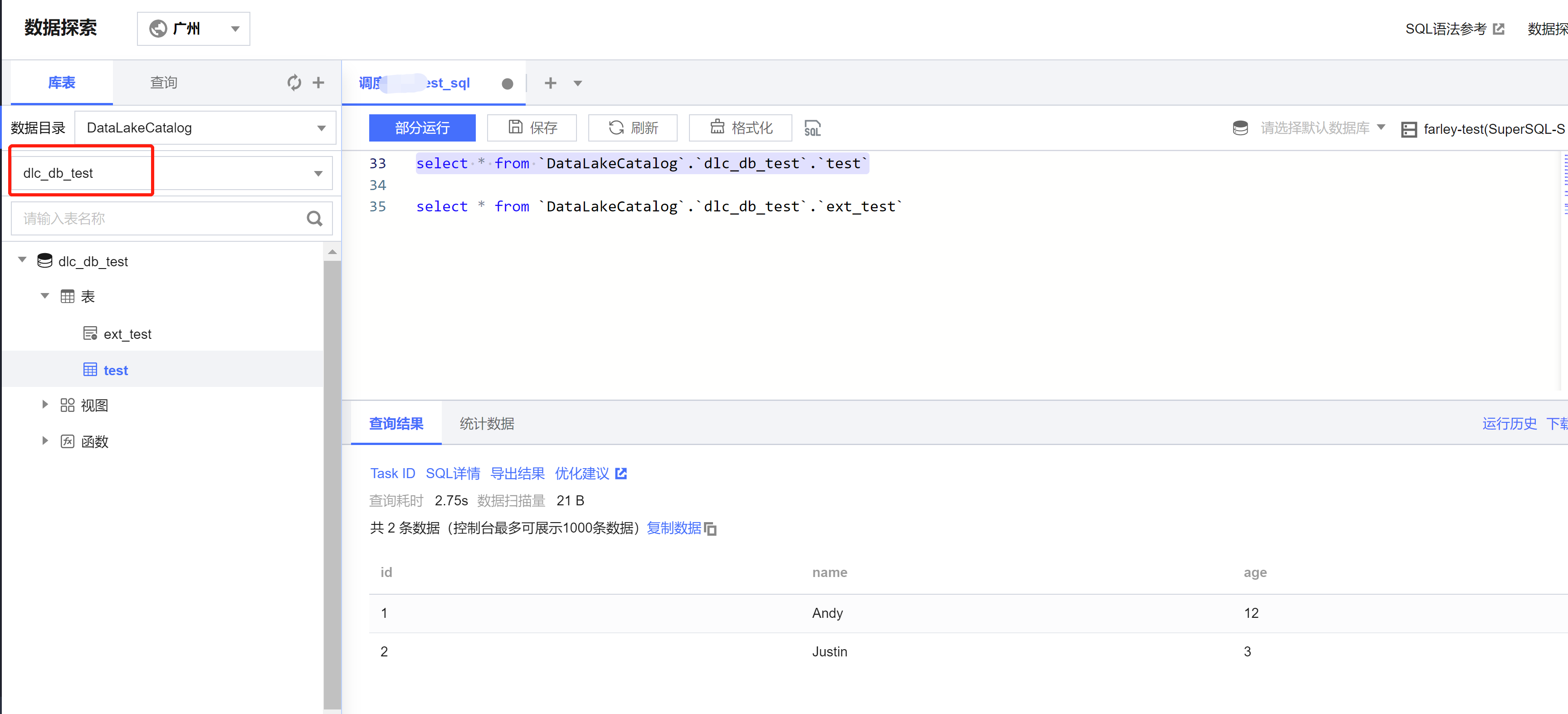Click the external link icon beside 优化建议
Screen dimensions: 1568x714
click(x=621, y=474)
